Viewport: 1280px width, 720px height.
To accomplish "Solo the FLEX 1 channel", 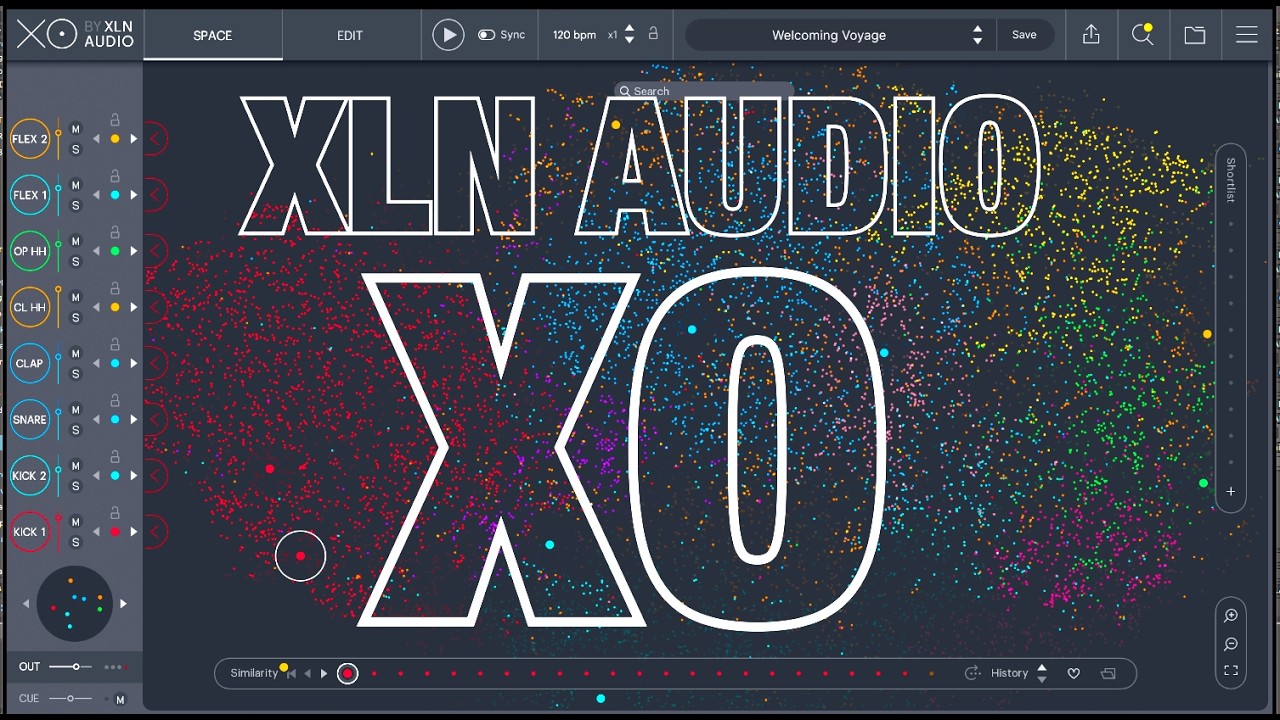I will pyautogui.click(x=75, y=205).
